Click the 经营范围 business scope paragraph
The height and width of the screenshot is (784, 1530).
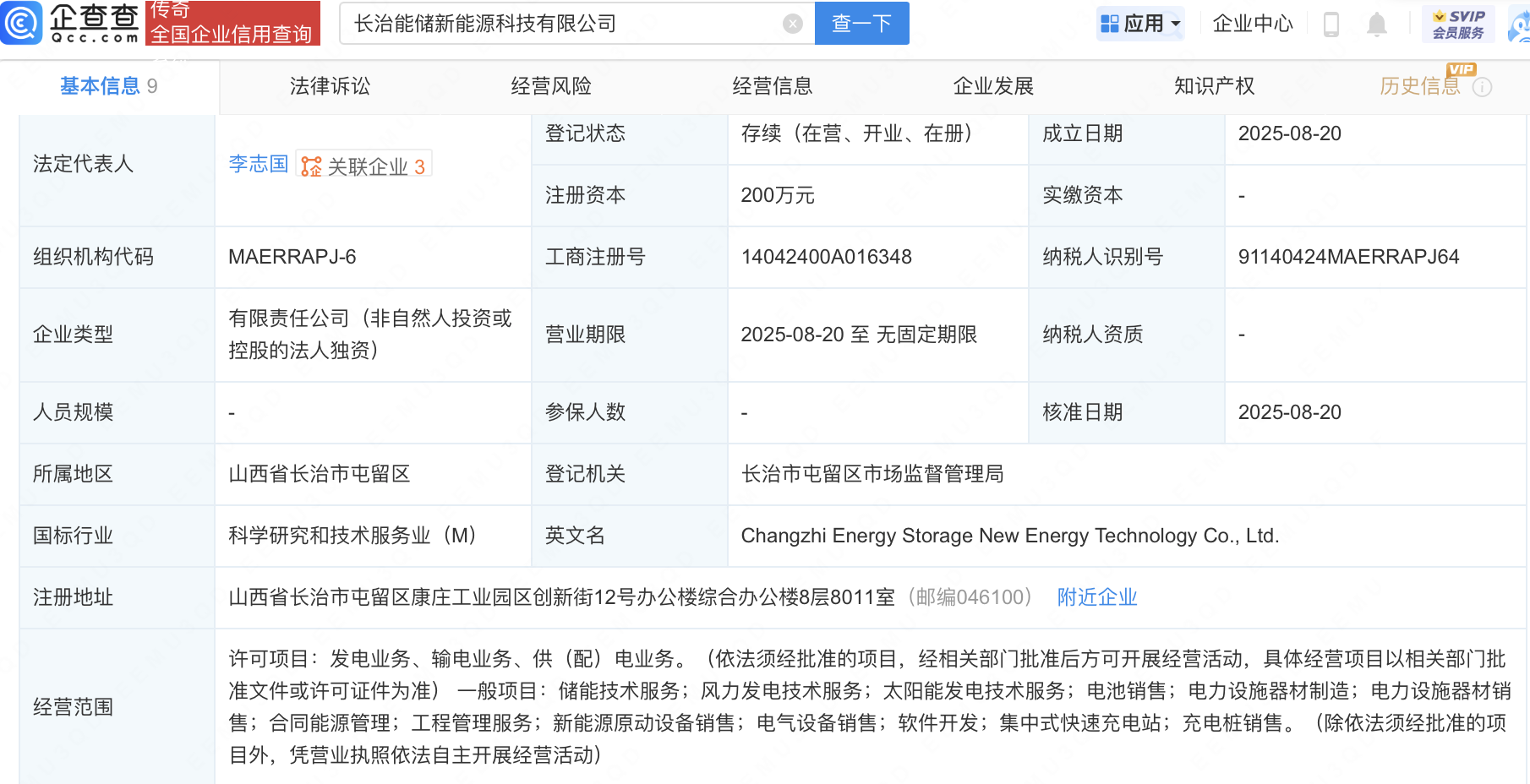(869, 707)
